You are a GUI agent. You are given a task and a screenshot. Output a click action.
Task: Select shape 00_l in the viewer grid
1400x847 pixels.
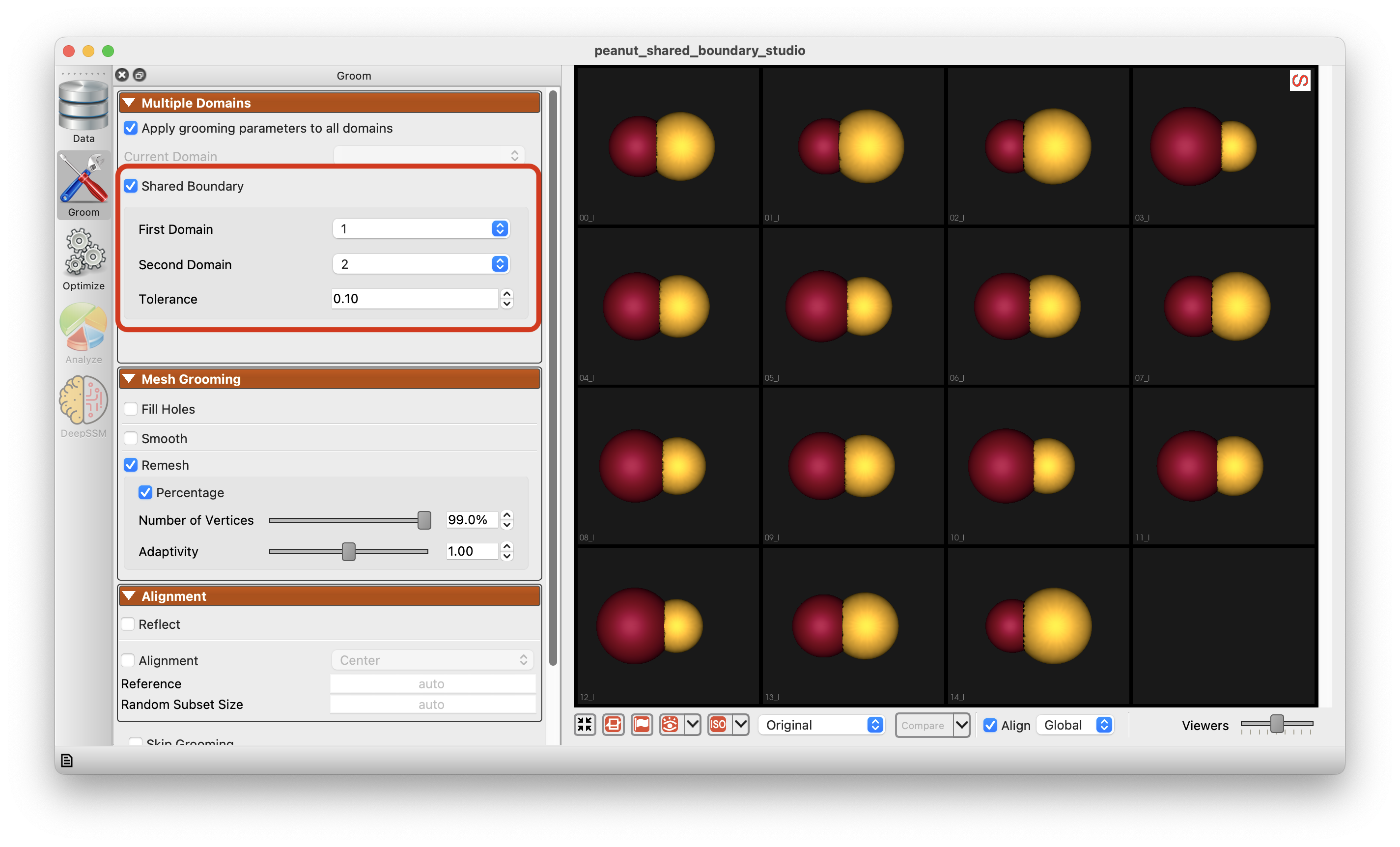668,146
